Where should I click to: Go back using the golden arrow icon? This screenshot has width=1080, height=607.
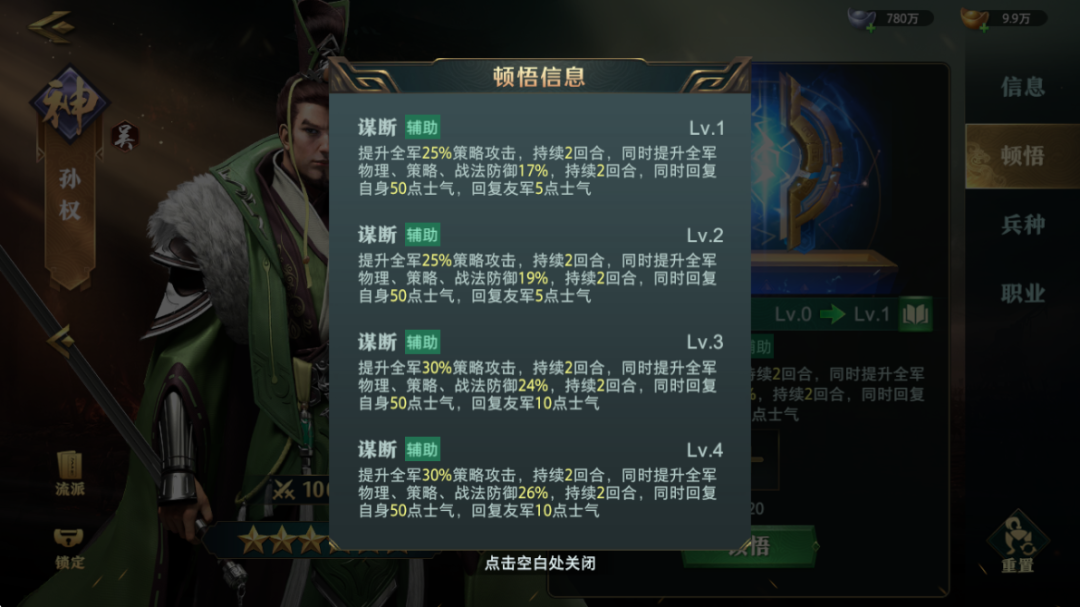point(52,25)
